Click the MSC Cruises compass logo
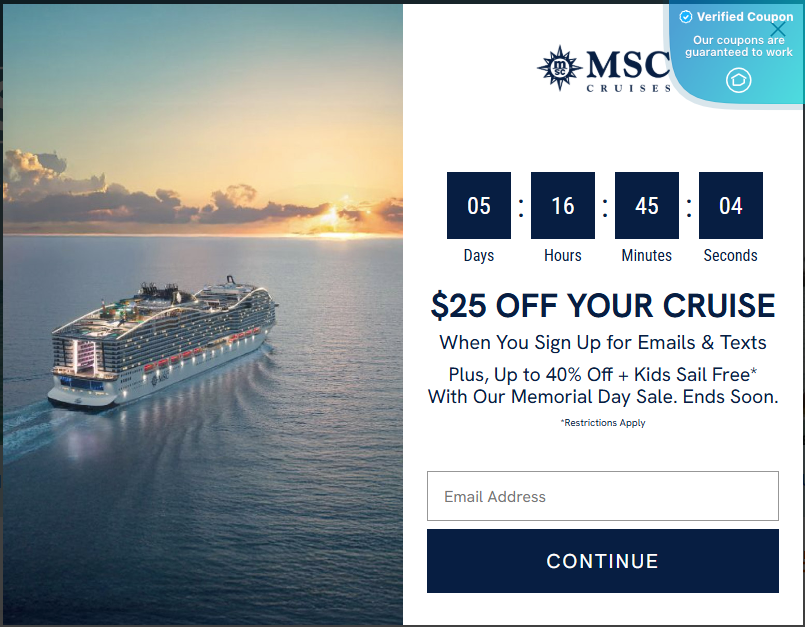Image resolution: width=805 pixels, height=627 pixels. [x=557, y=68]
